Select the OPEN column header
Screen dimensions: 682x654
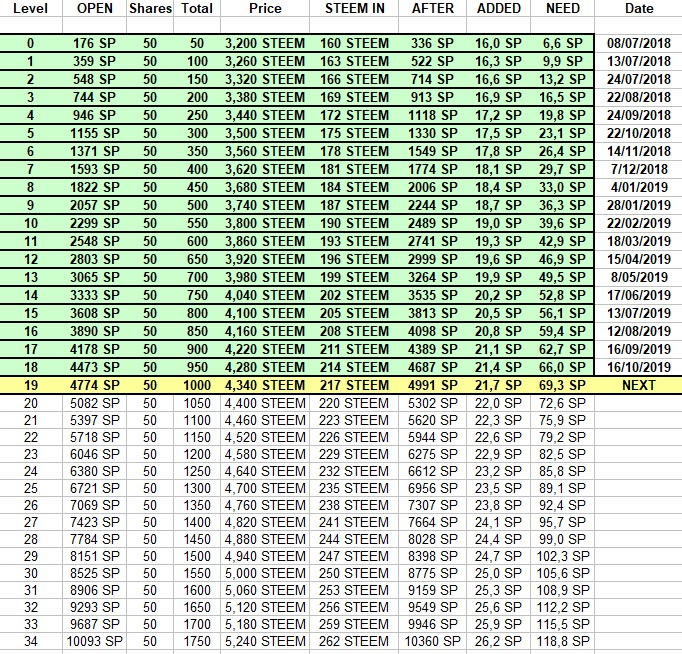(94, 8)
